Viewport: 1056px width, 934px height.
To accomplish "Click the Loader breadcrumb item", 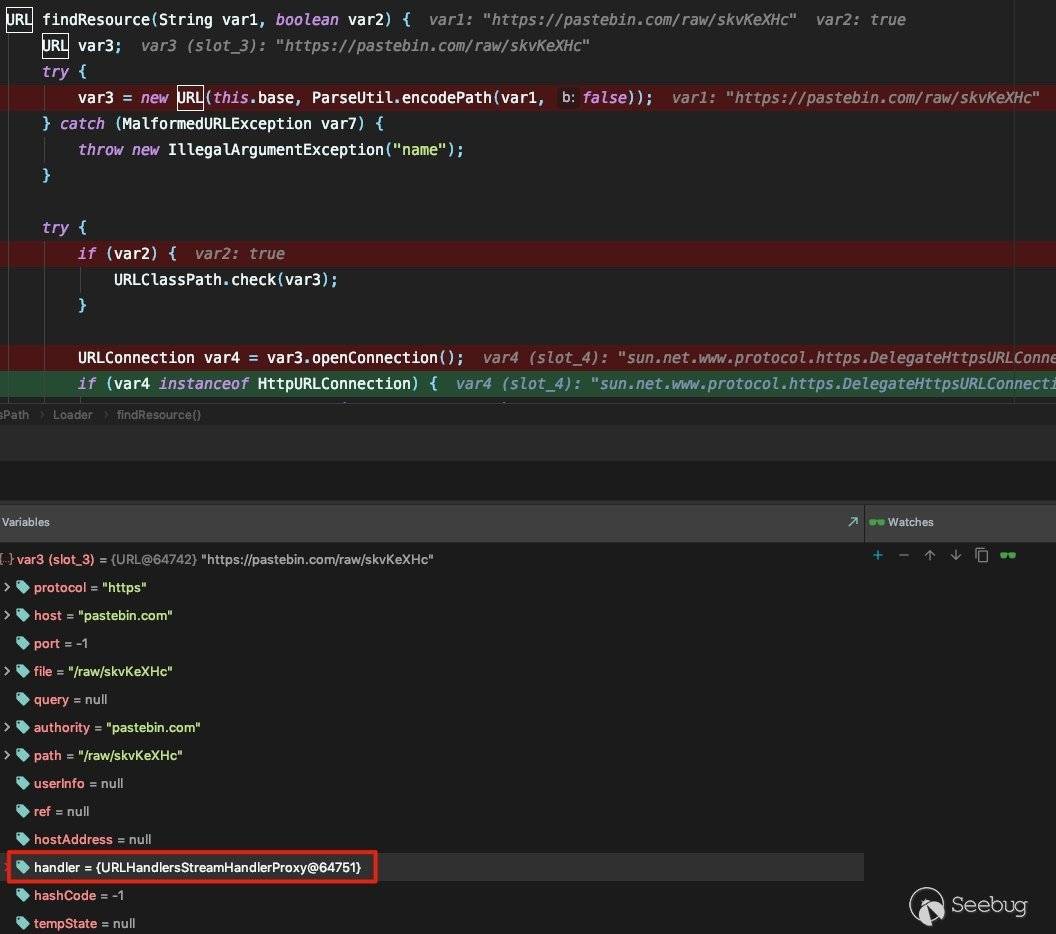I will tap(73, 415).
